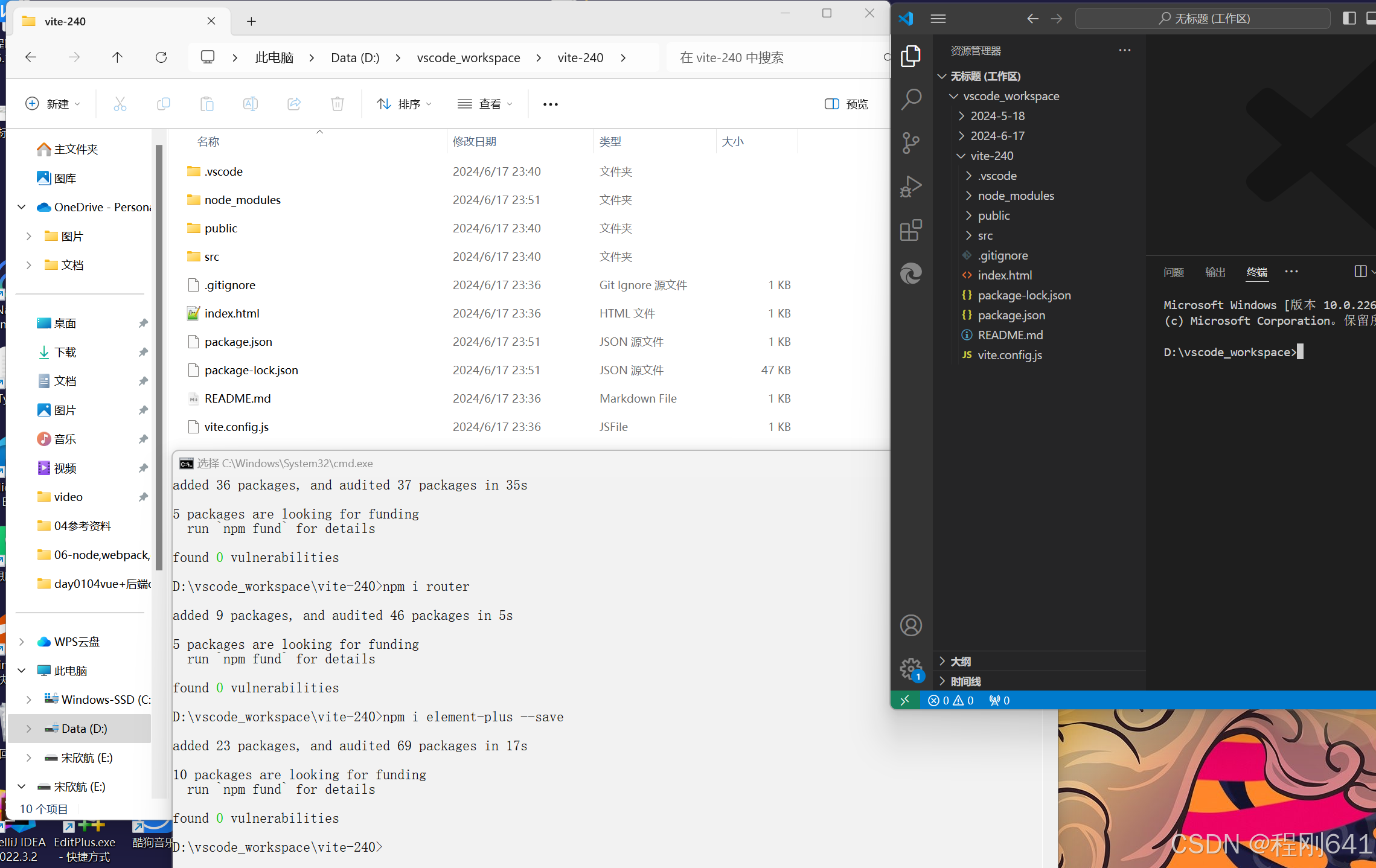Click the New button in File Explorer
Image resolution: width=1376 pixels, height=868 pixels.
53,104
